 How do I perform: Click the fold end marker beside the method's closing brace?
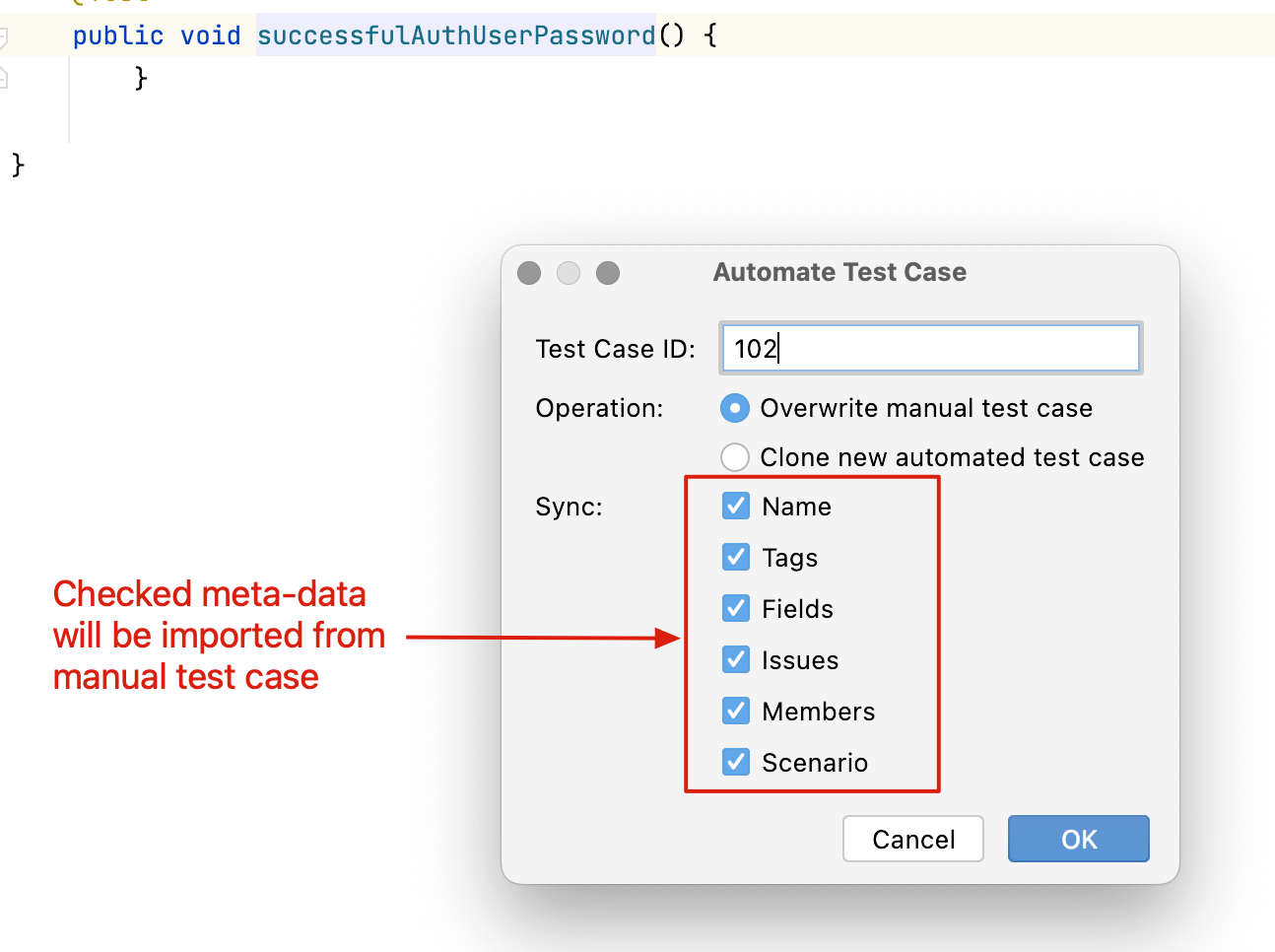(3, 77)
